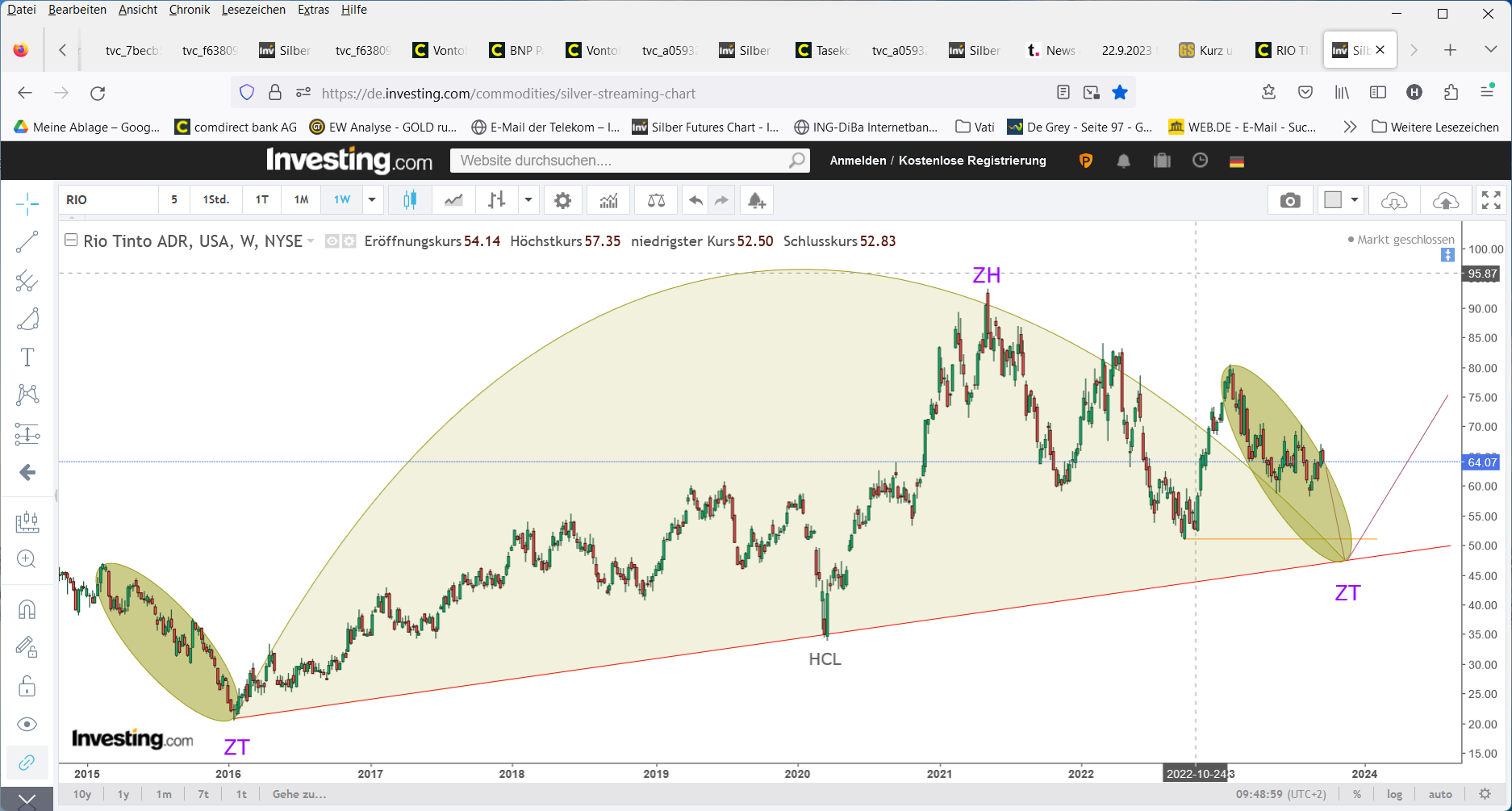The image size is (1512, 811).
Task: Click the back arrow in drawing sidebar
Action: pyautogui.click(x=27, y=472)
